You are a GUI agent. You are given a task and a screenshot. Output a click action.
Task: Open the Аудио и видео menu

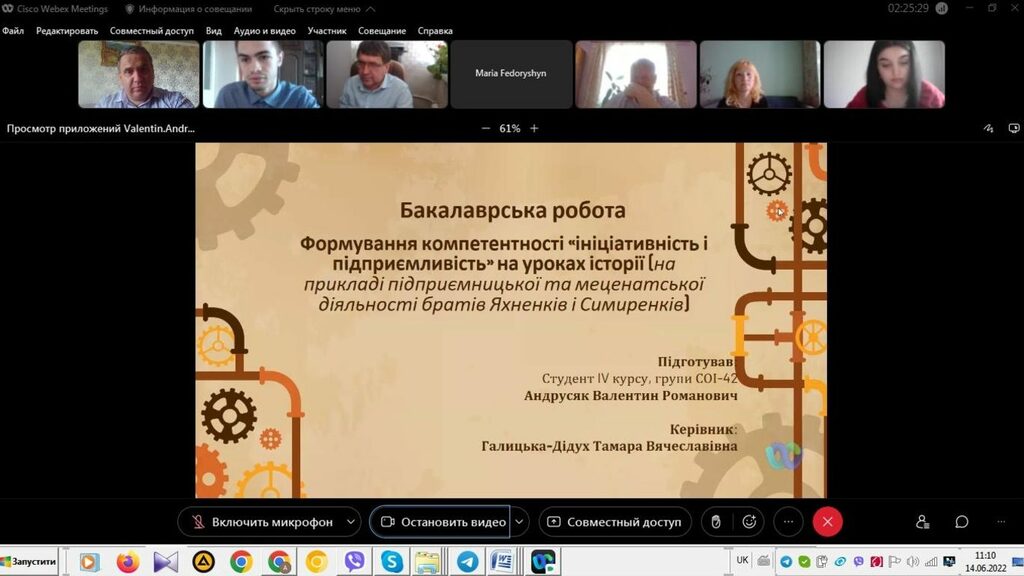coord(264,31)
